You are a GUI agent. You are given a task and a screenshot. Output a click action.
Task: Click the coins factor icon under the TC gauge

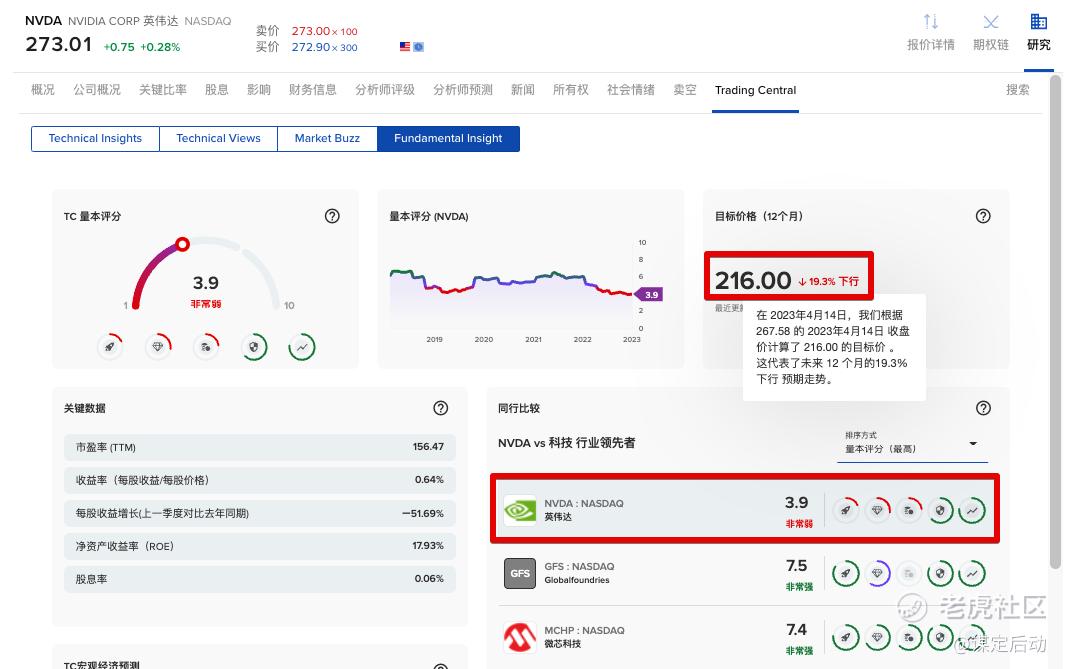point(206,347)
